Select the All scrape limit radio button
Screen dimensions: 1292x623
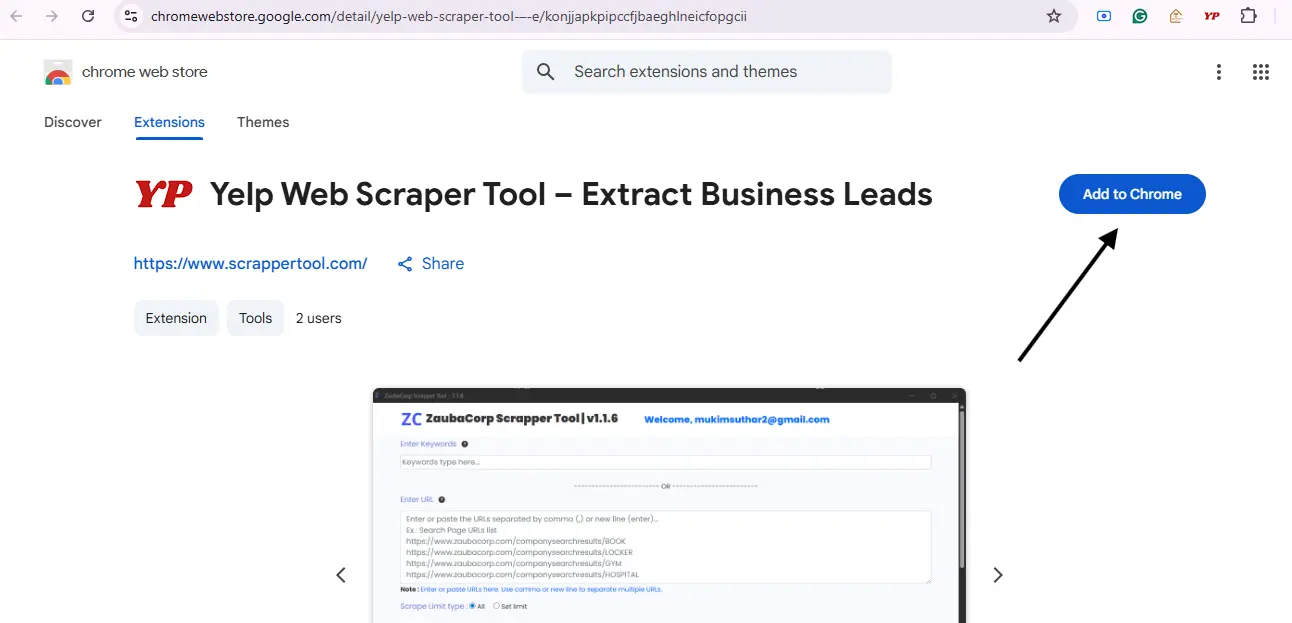pyautogui.click(x=473, y=605)
